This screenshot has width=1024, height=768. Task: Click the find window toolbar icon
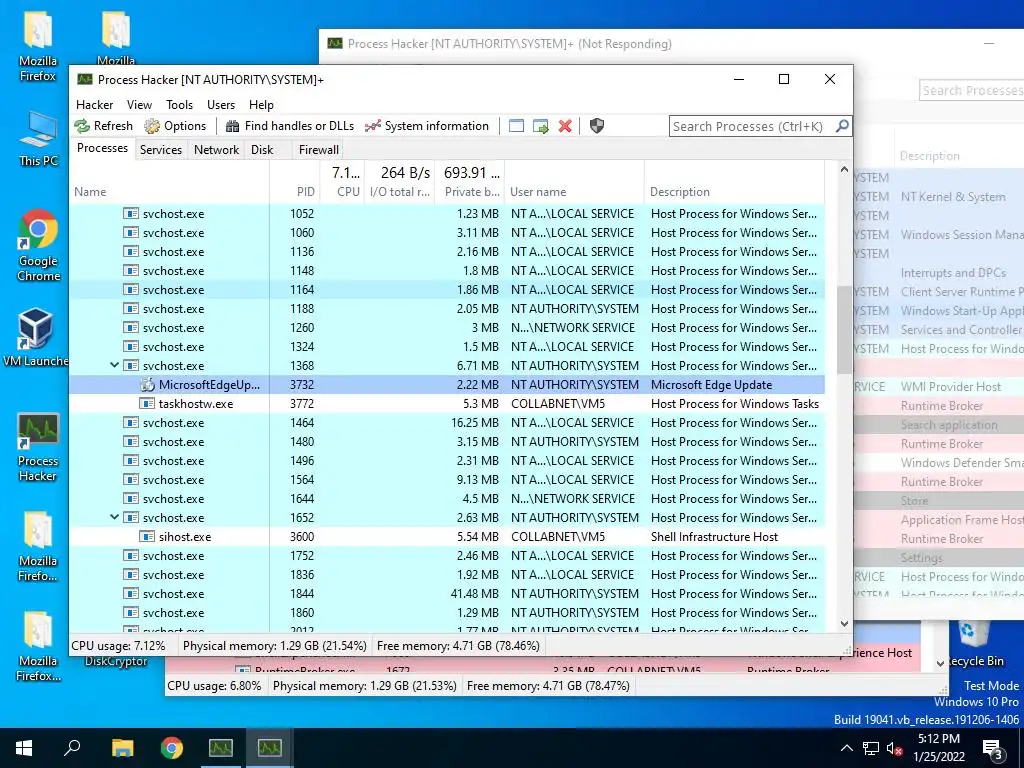pos(516,126)
